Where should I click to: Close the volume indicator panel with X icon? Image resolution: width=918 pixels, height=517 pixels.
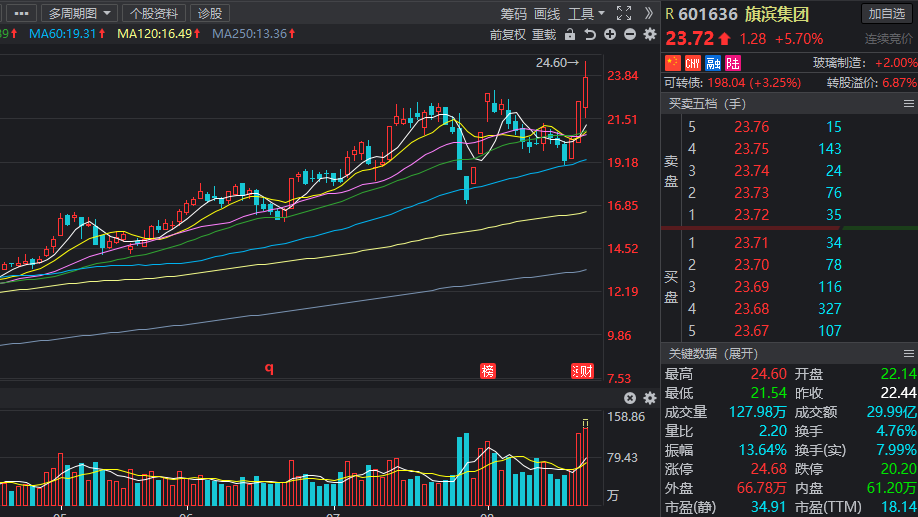point(630,398)
